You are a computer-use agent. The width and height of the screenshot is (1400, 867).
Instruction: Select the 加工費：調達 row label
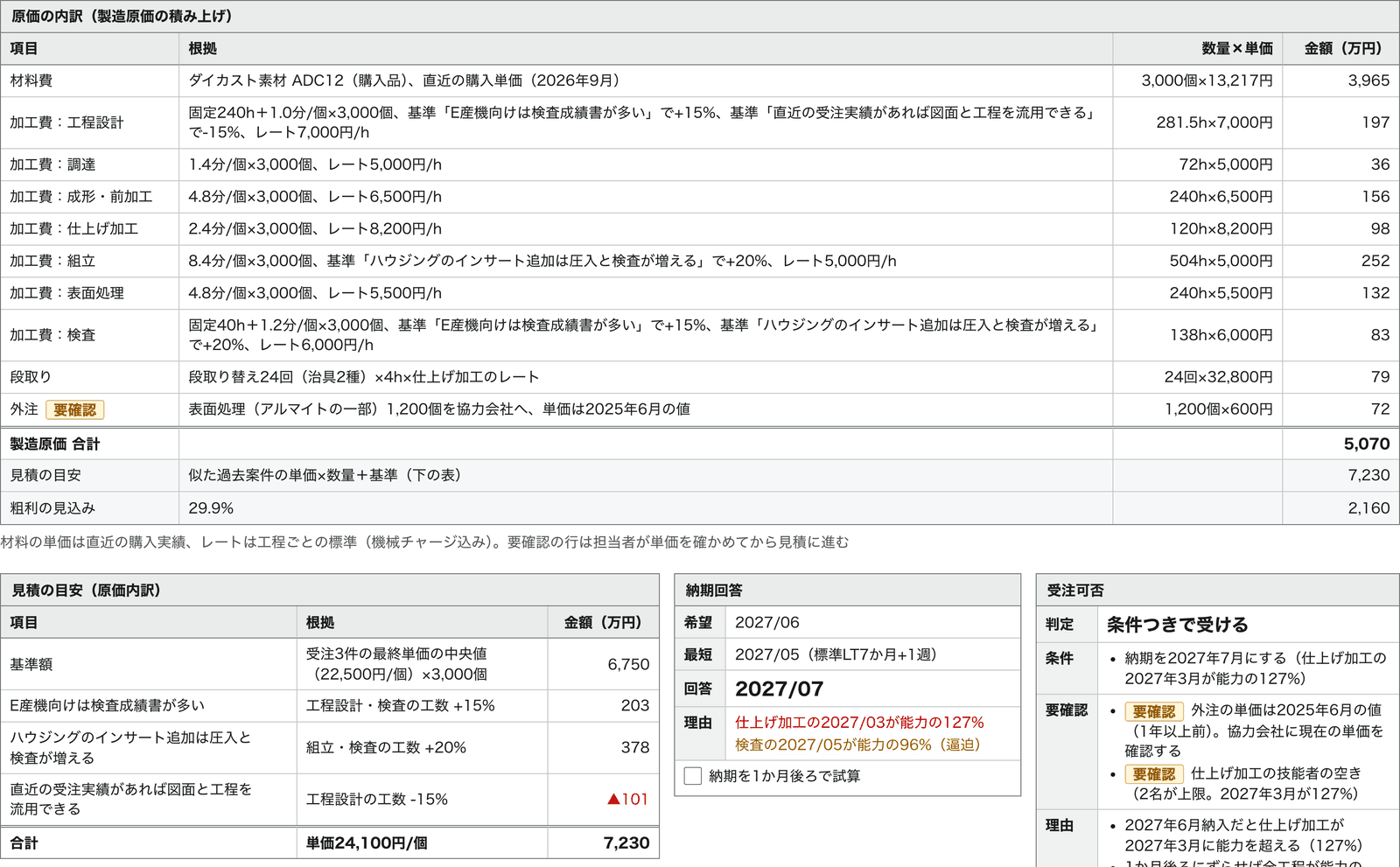coord(52,164)
